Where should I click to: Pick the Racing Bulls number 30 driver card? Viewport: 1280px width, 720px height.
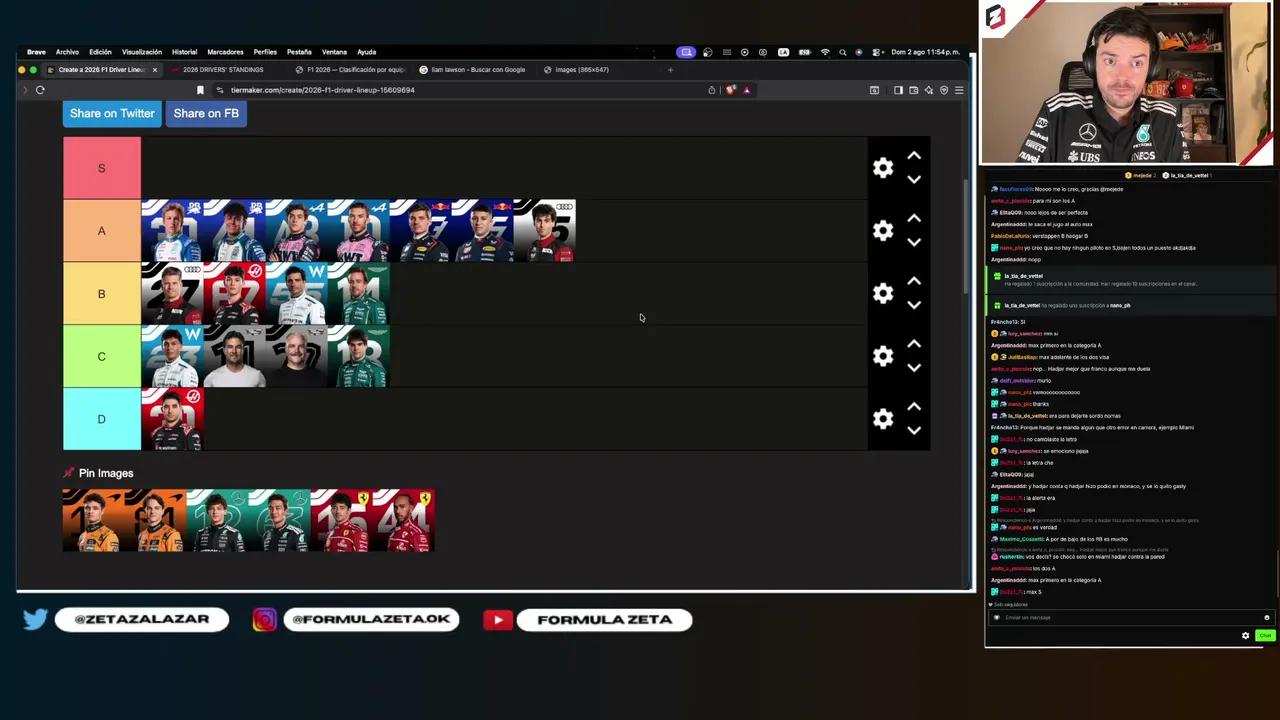tap(172, 231)
